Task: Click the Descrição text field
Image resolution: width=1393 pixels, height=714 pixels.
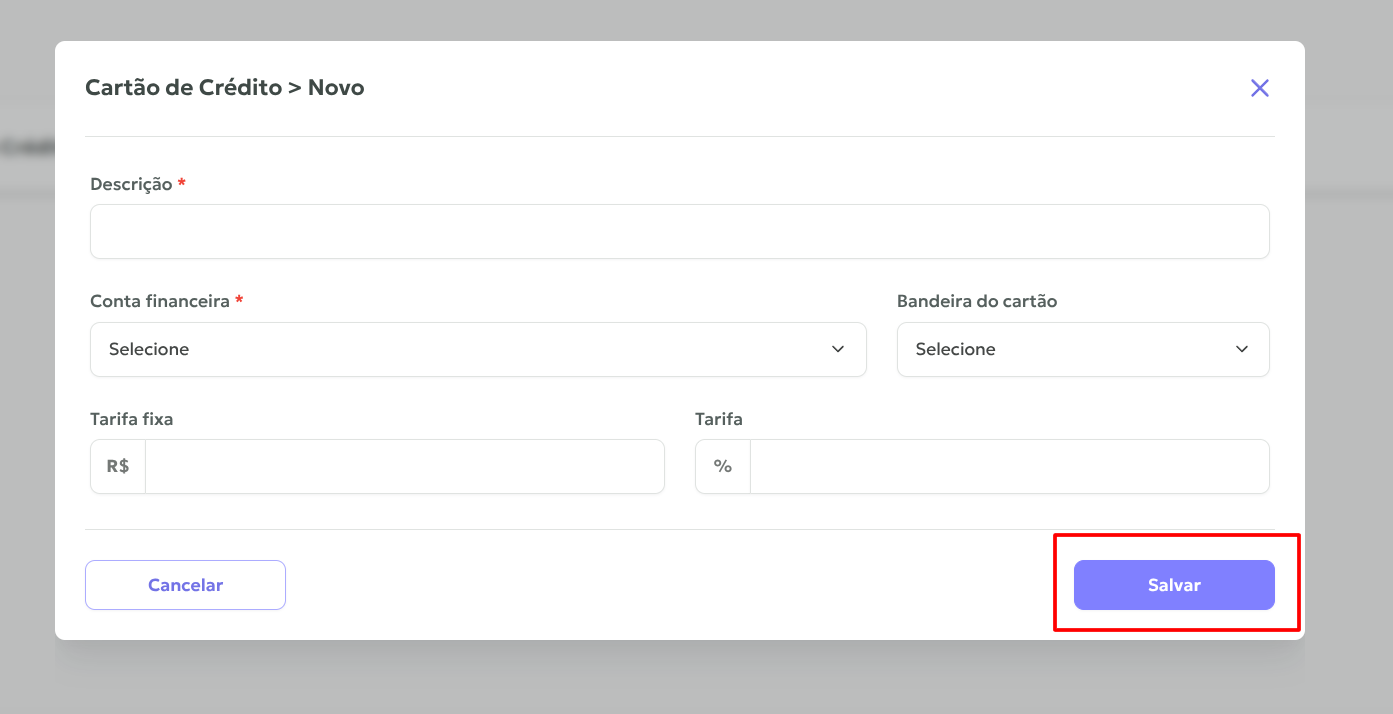Action: tap(680, 232)
